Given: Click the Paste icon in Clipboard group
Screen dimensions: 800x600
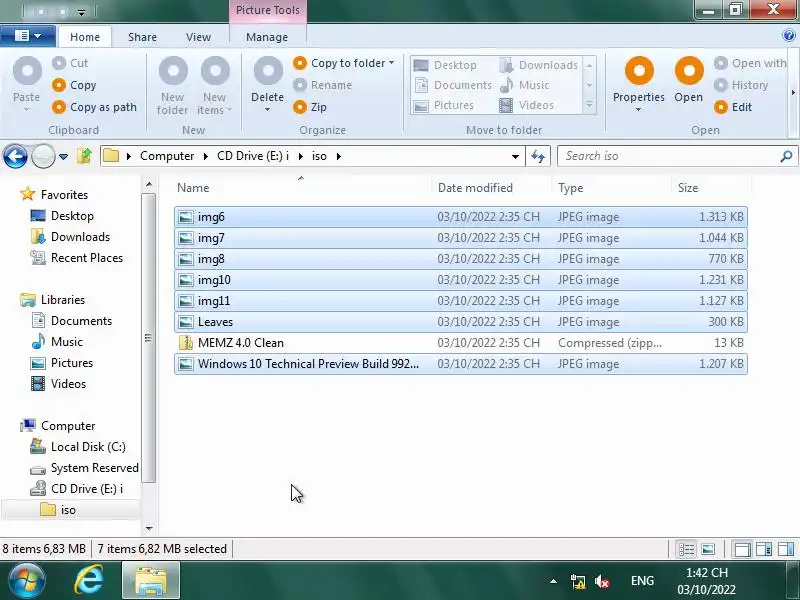Looking at the screenshot, I should 27,71.
